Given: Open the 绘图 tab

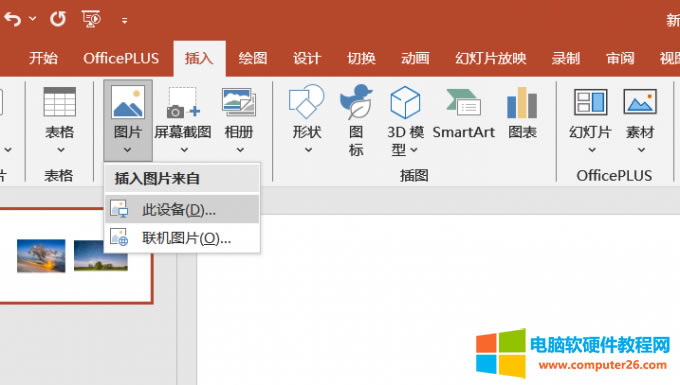Looking at the screenshot, I should [253, 58].
